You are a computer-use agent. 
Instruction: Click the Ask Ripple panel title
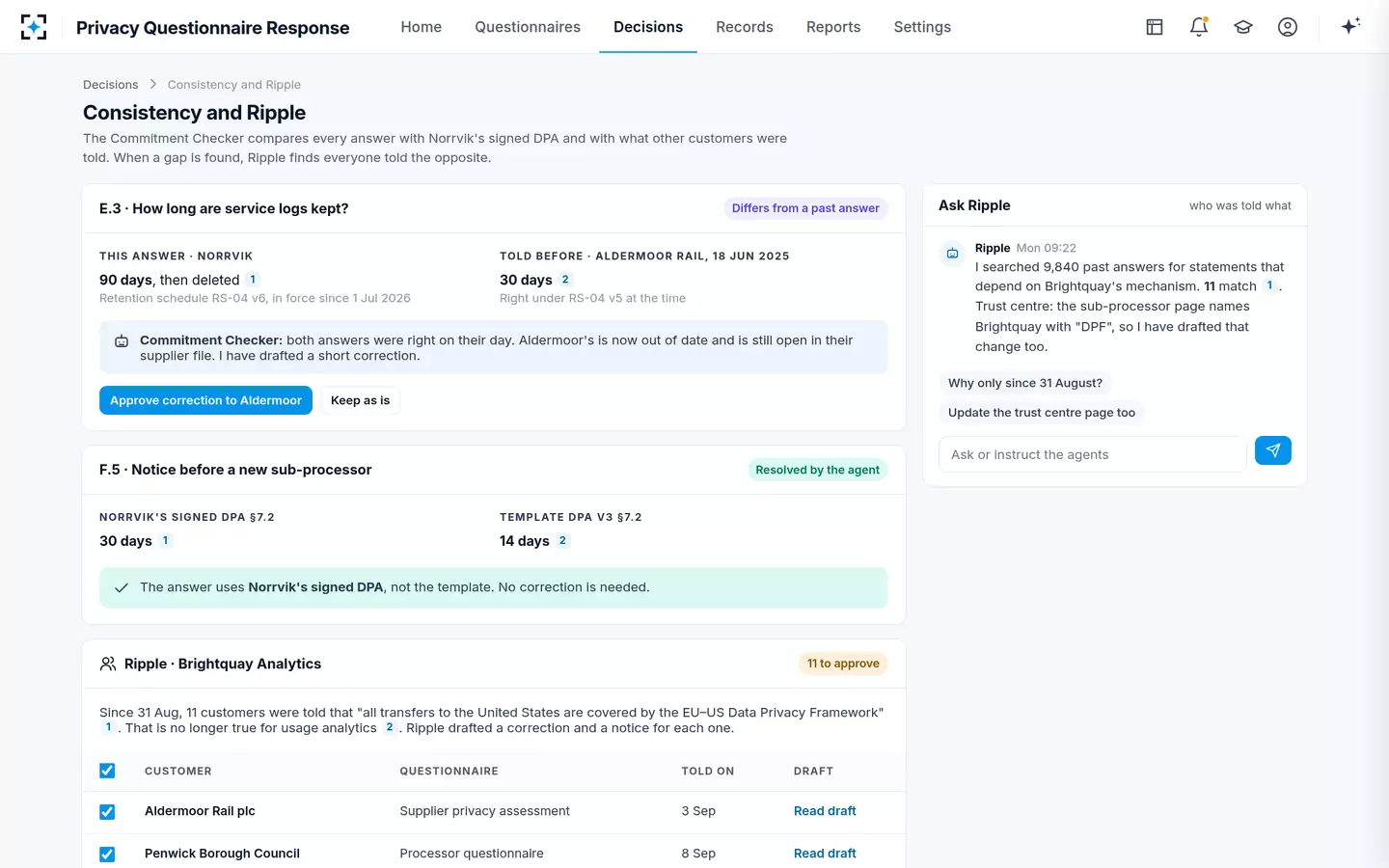pyautogui.click(x=974, y=205)
